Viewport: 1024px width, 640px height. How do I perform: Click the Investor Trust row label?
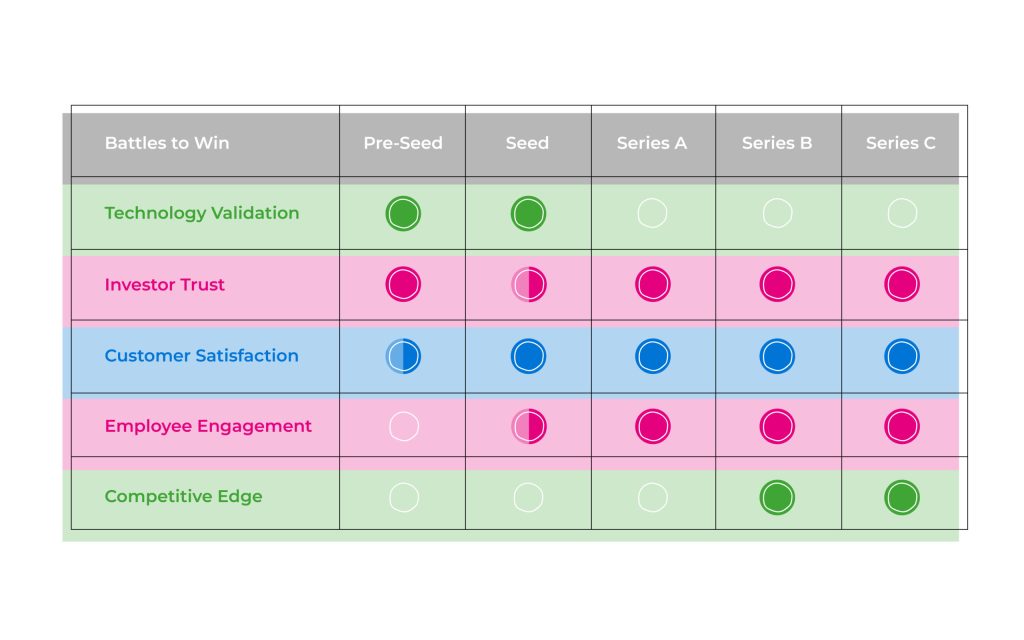pyautogui.click(x=165, y=285)
